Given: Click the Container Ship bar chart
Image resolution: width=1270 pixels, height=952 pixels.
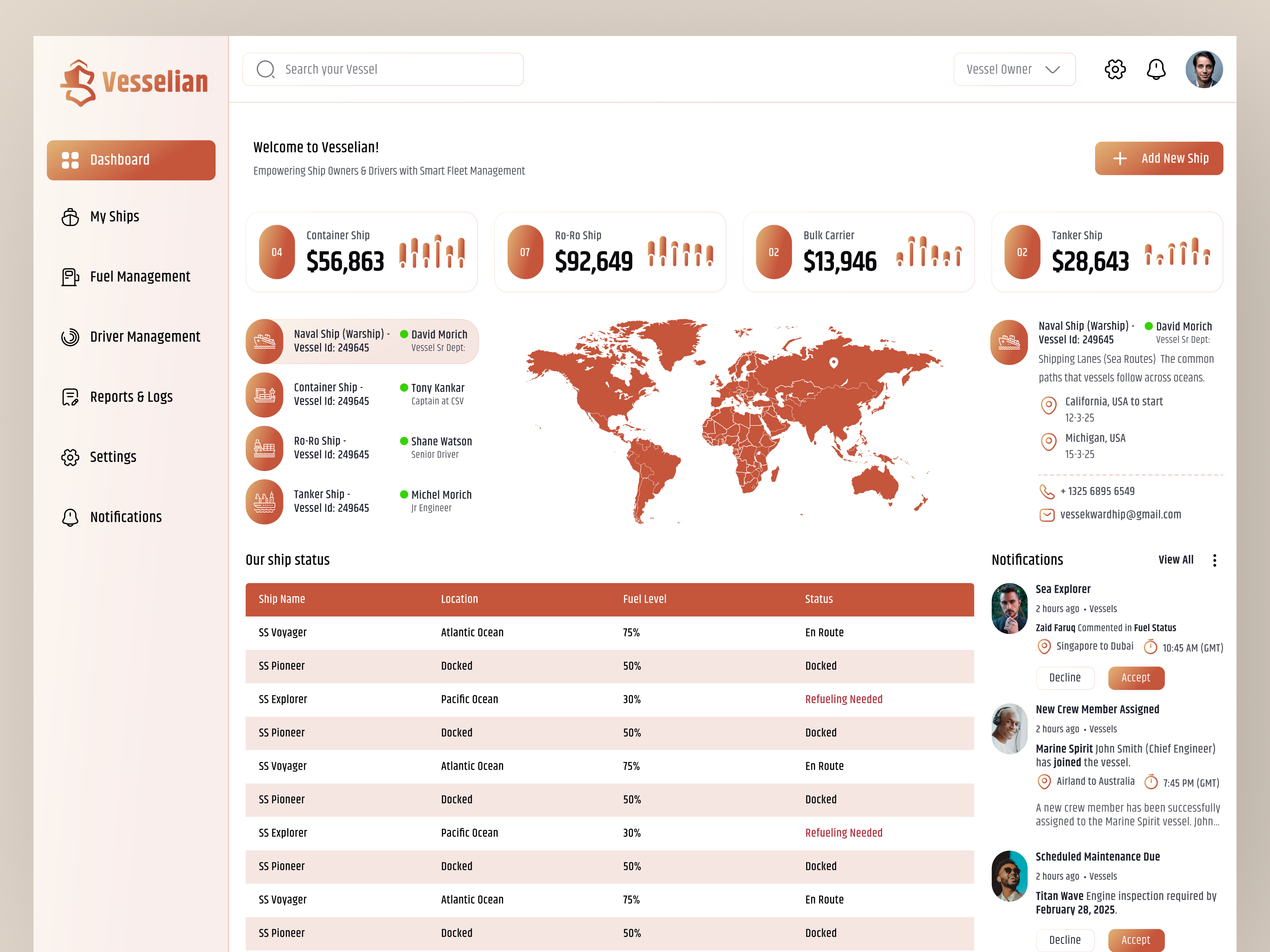Looking at the screenshot, I should tap(432, 251).
